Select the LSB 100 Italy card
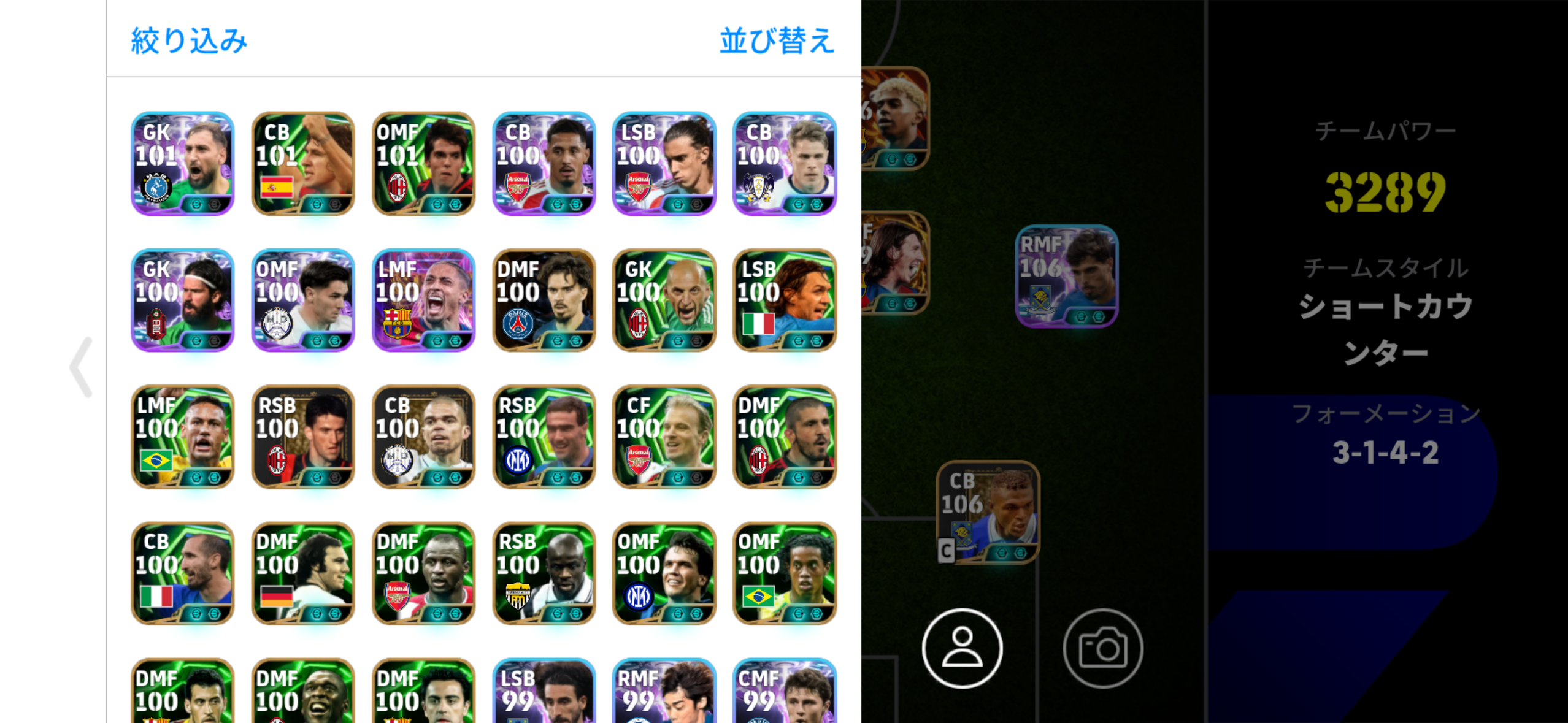Image resolution: width=1568 pixels, height=723 pixels. click(785, 300)
